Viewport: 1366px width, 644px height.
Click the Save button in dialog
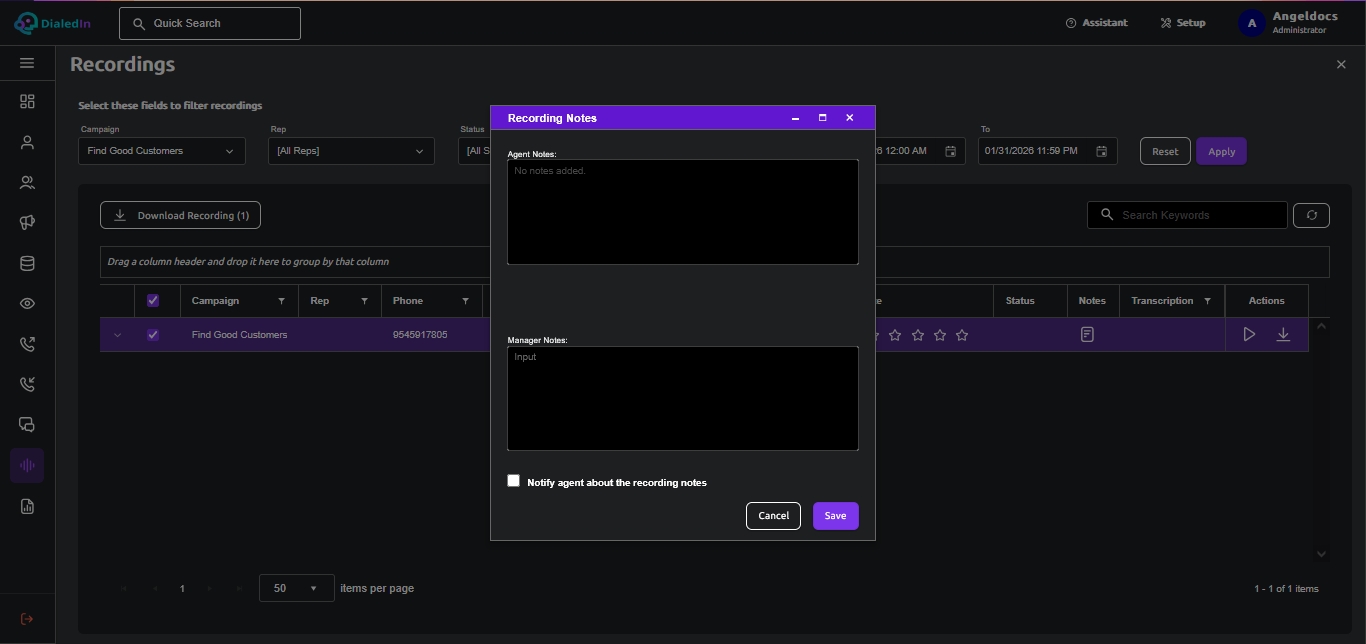(x=836, y=516)
